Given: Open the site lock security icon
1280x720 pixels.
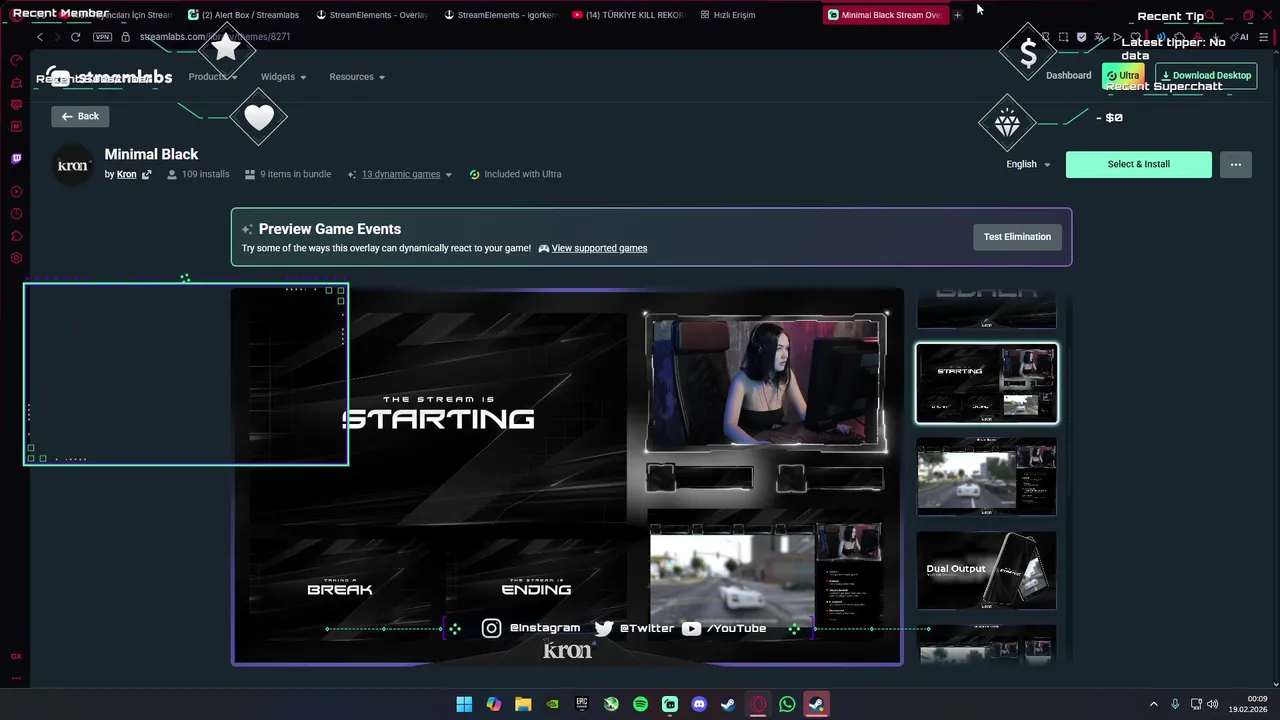Looking at the screenshot, I should point(126,37).
